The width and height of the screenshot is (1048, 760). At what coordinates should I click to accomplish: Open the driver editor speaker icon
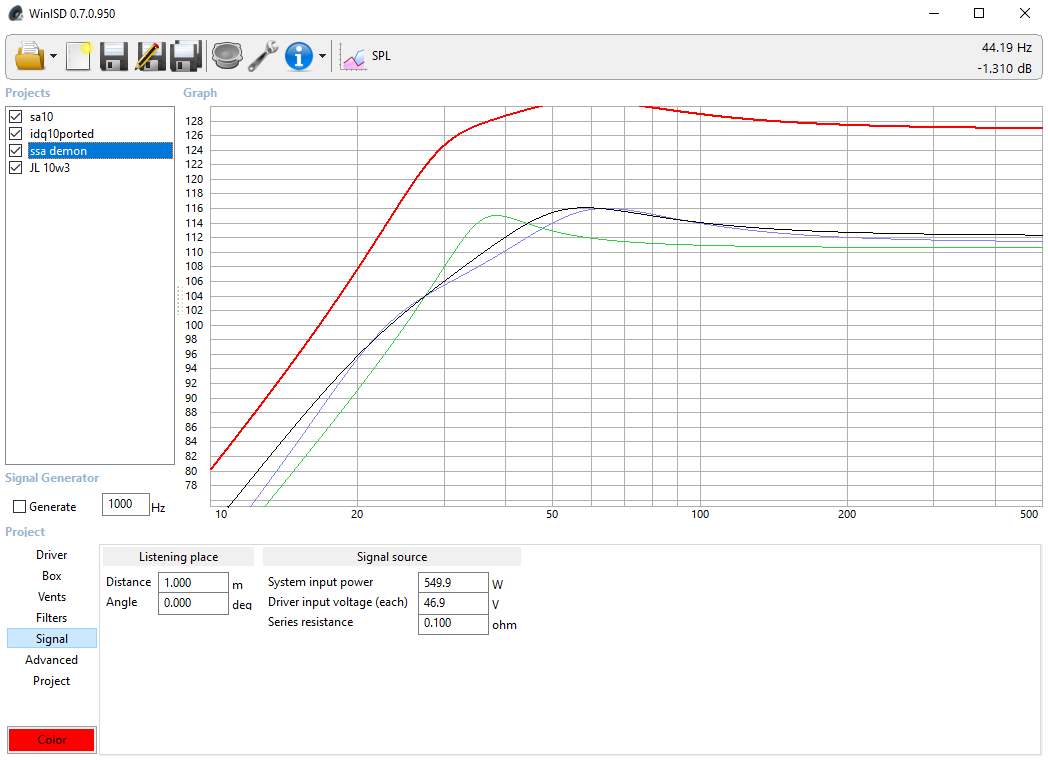point(227,56)
